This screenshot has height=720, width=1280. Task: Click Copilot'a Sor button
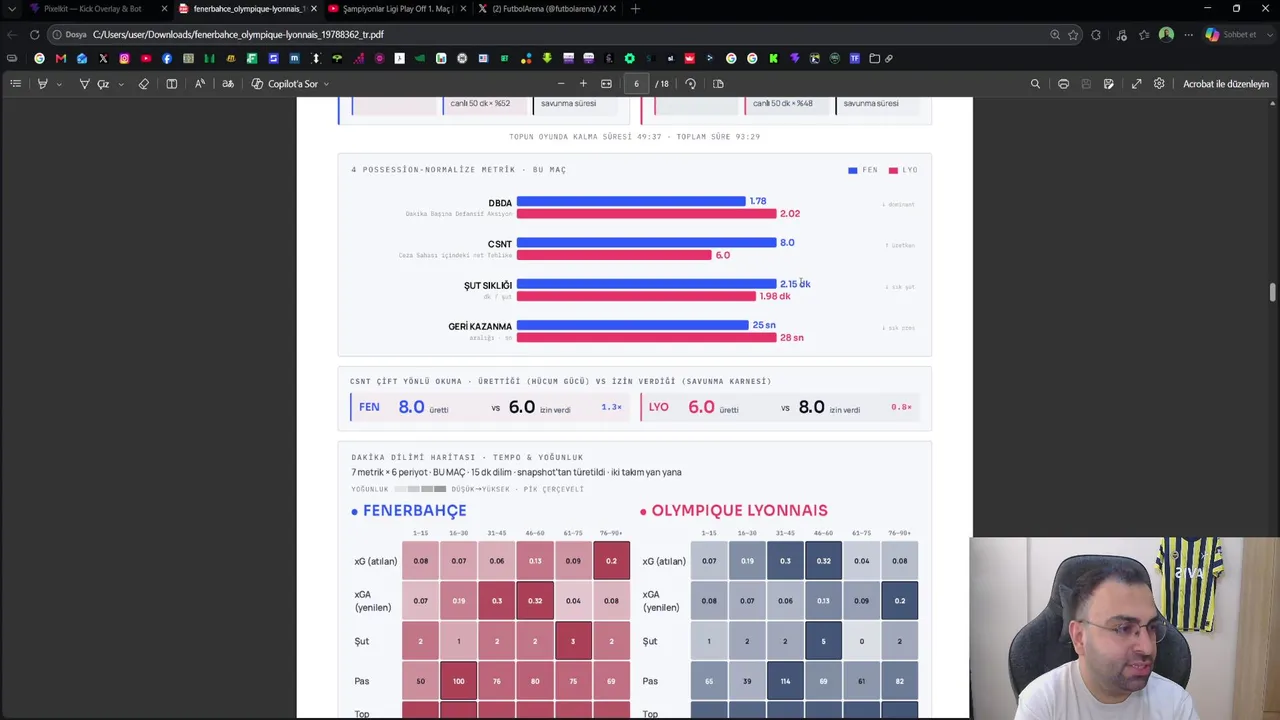[285, 84]
